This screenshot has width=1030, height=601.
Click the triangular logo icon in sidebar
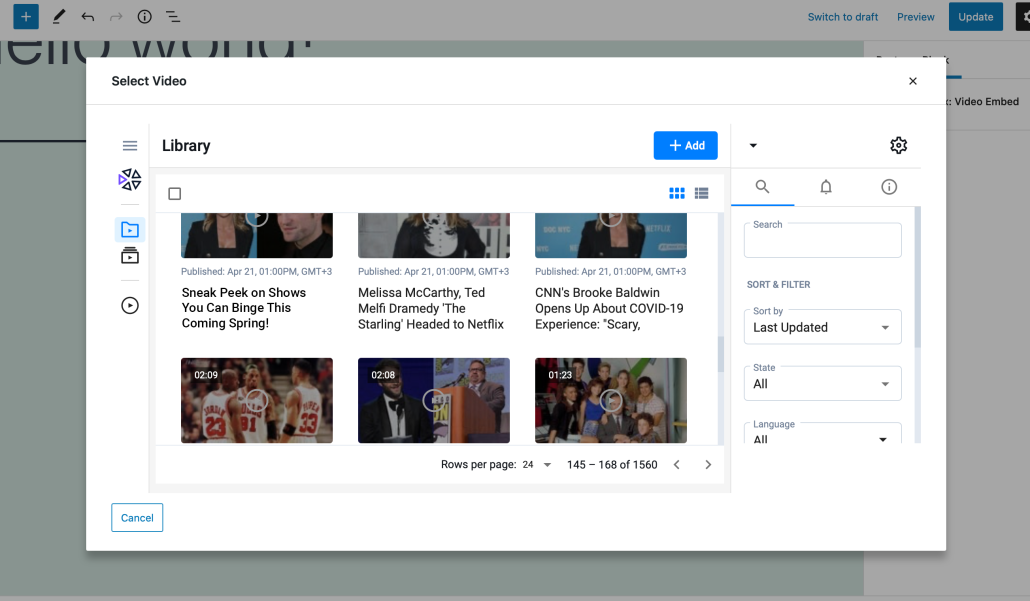130,179
